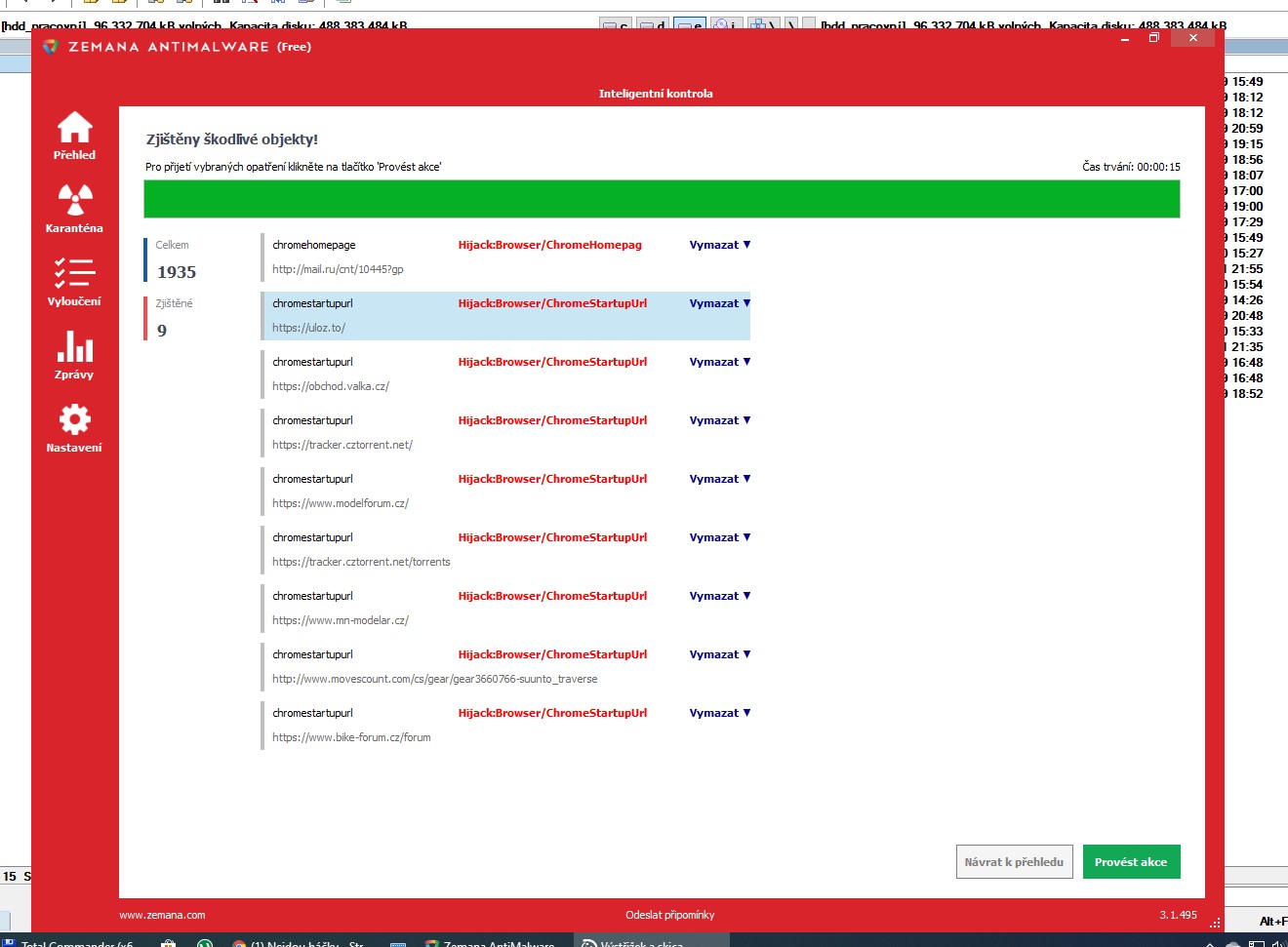Click the green scan progress bar
This screenshot has width=1288, height=947.
pos(662,199)
